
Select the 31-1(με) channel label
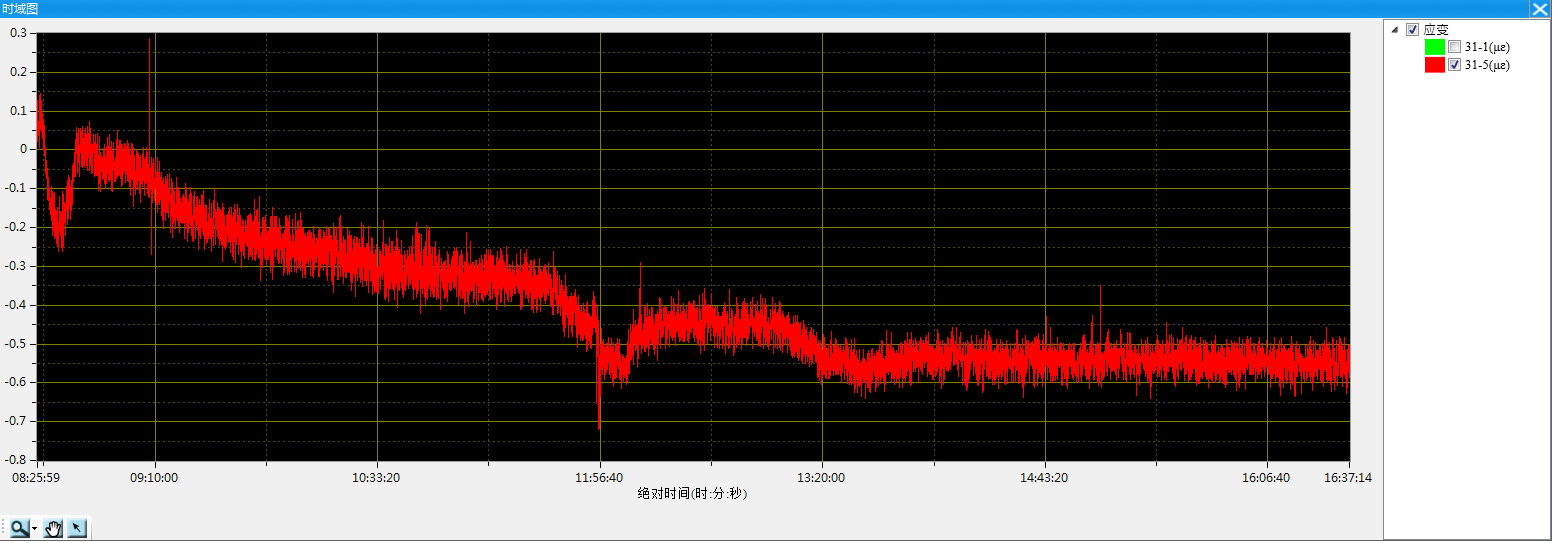(x=1486, y=47)
